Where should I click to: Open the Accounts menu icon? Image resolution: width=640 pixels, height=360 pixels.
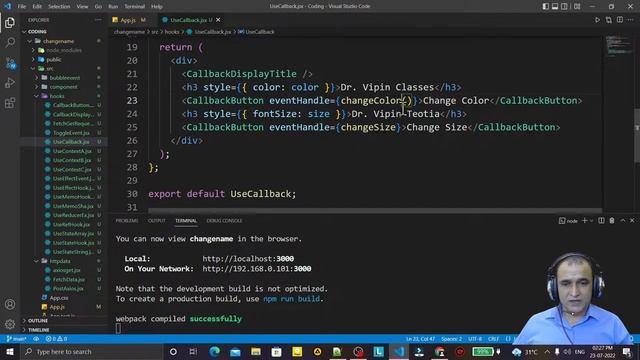click(x=10, y=304)
